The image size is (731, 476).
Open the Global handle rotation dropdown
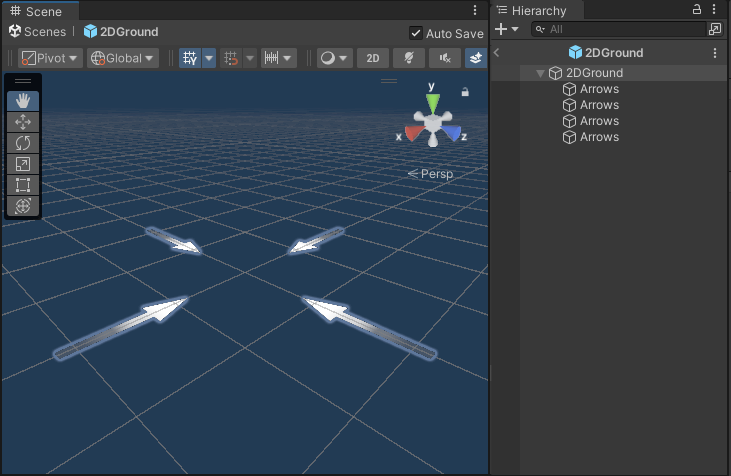pos(123,58)
